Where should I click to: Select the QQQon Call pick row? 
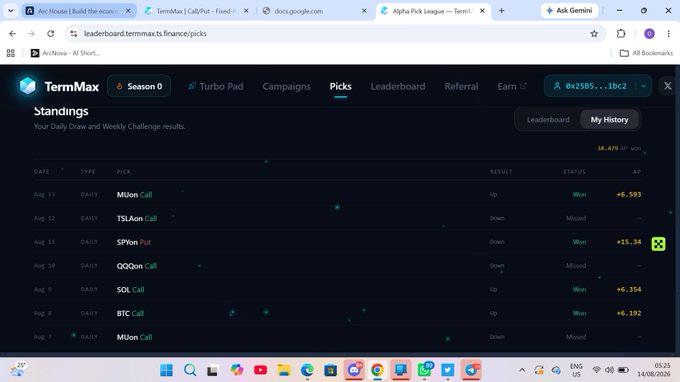[x=337, y=266]
